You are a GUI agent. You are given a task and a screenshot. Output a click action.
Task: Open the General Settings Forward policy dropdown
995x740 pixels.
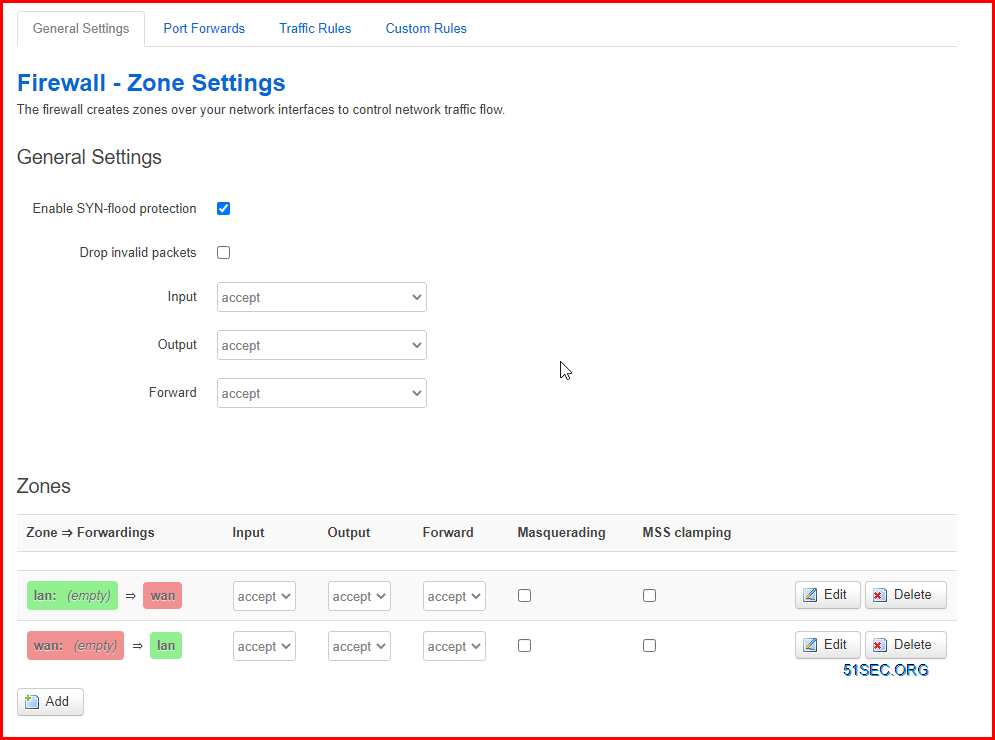click(322, 393)
